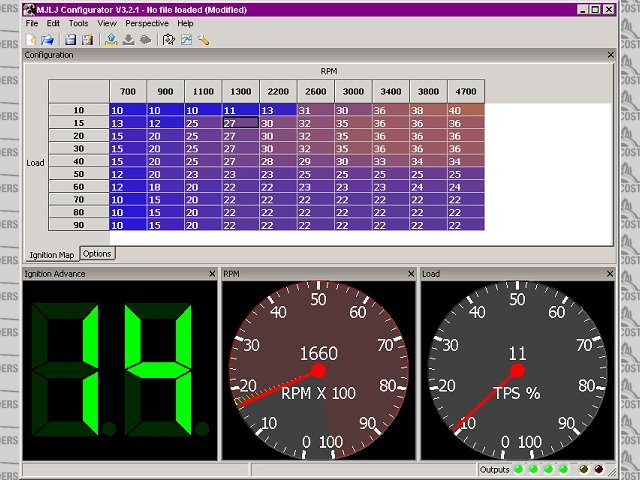Click the load 90 row header
Screen dimensions: 640x480
point(77,225)
